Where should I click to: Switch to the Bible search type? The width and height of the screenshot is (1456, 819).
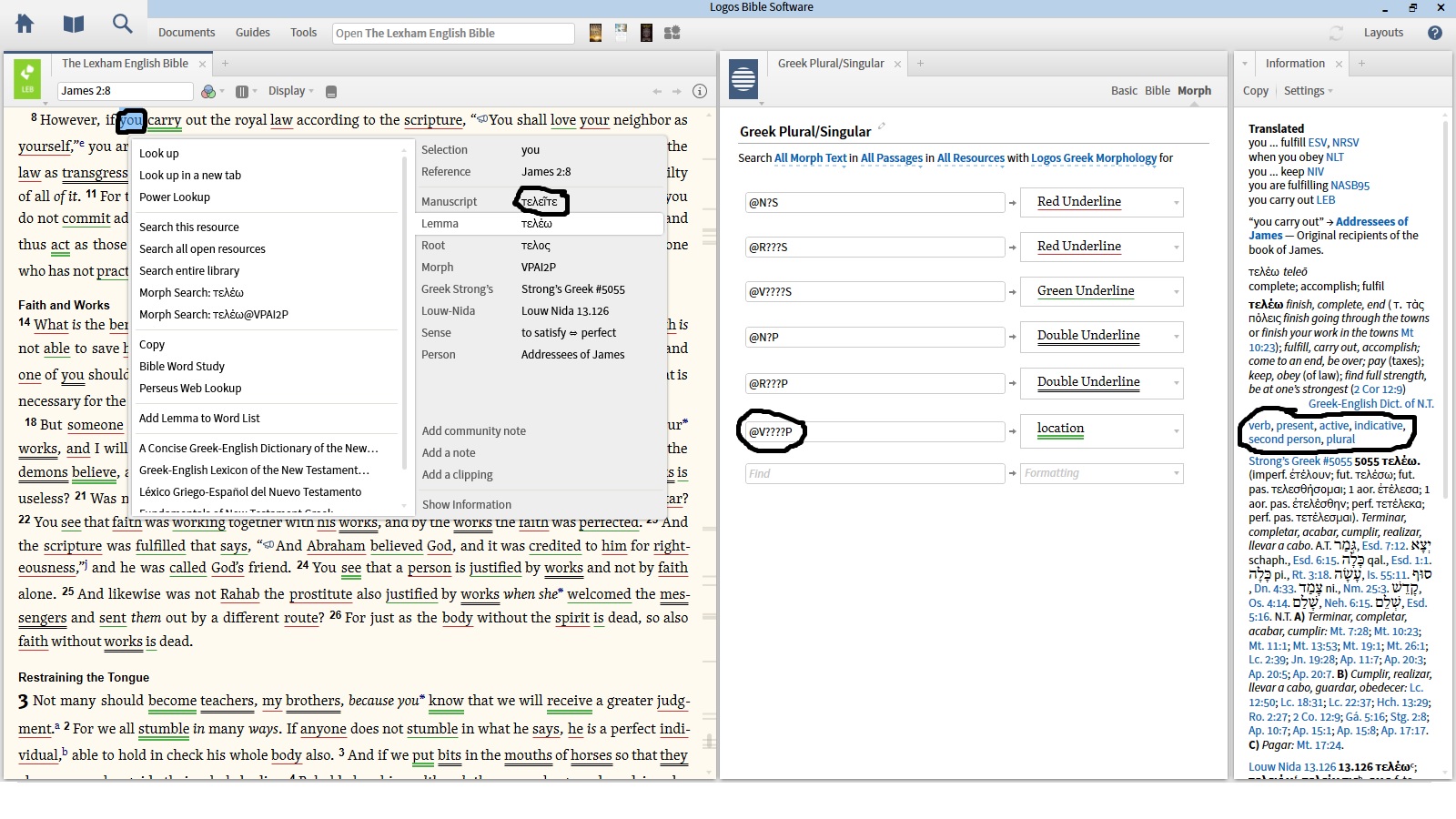[x=1158, y=91]
